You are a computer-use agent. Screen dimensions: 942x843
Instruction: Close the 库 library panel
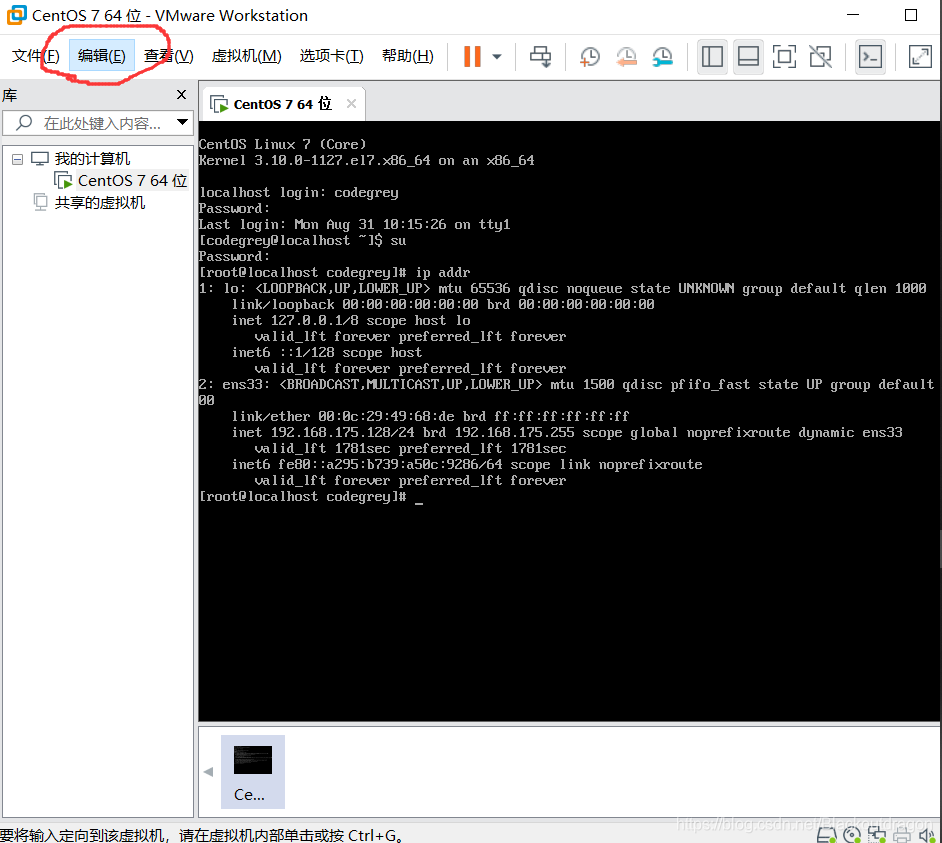click(181, 94)
